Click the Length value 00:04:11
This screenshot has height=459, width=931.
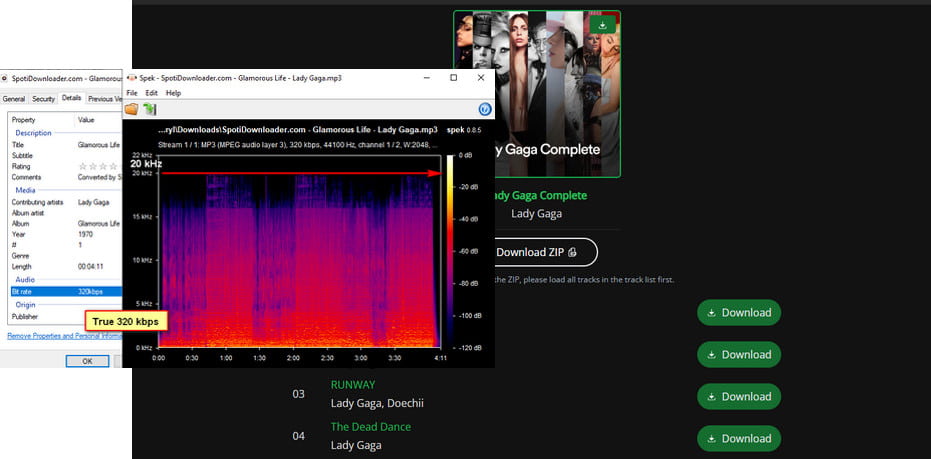click(x=91, y=267)
